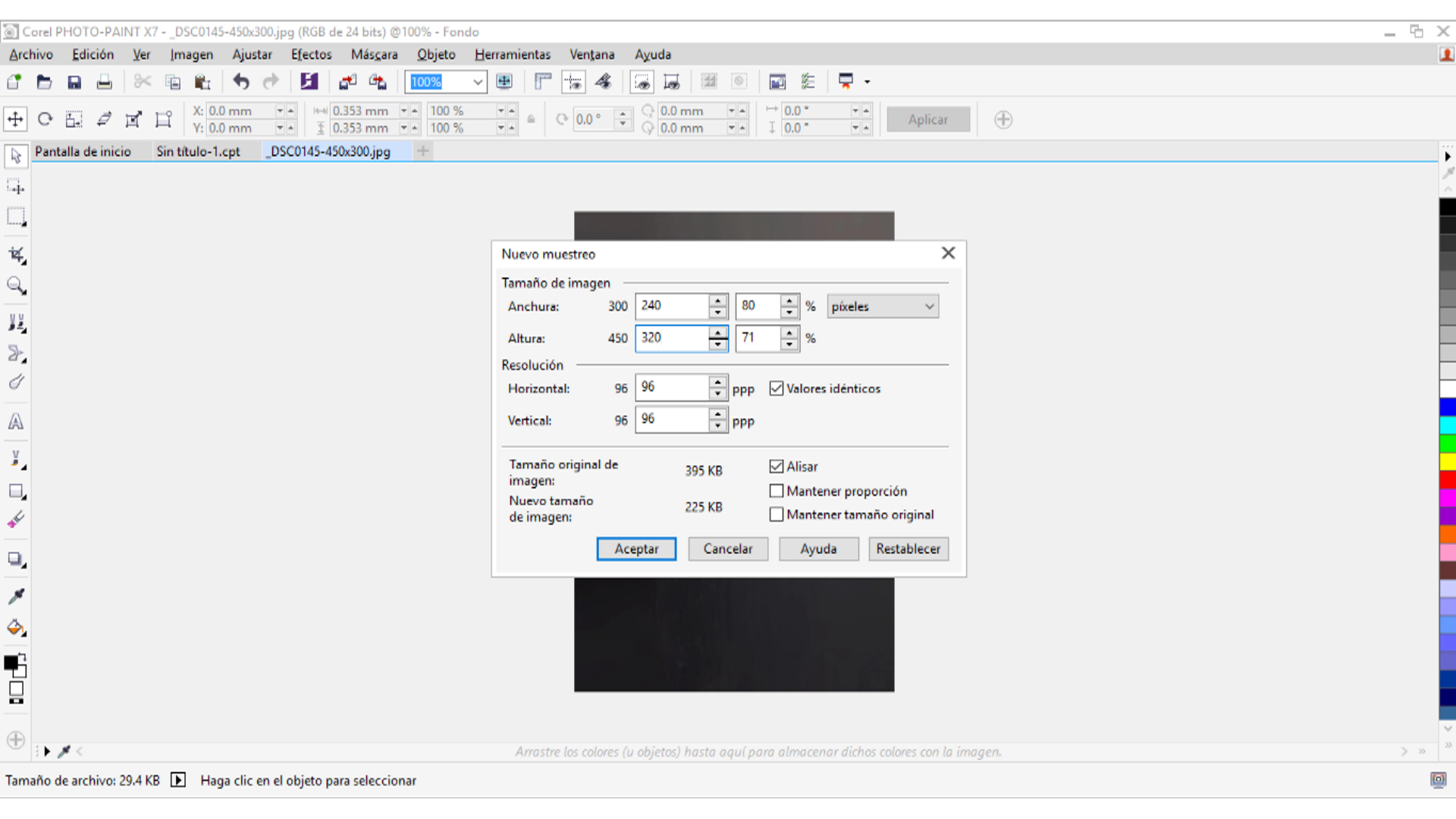The width and height of the screenshot is (1456, 819).
Task: Click the Aceptar button
Action: [635, 549]
